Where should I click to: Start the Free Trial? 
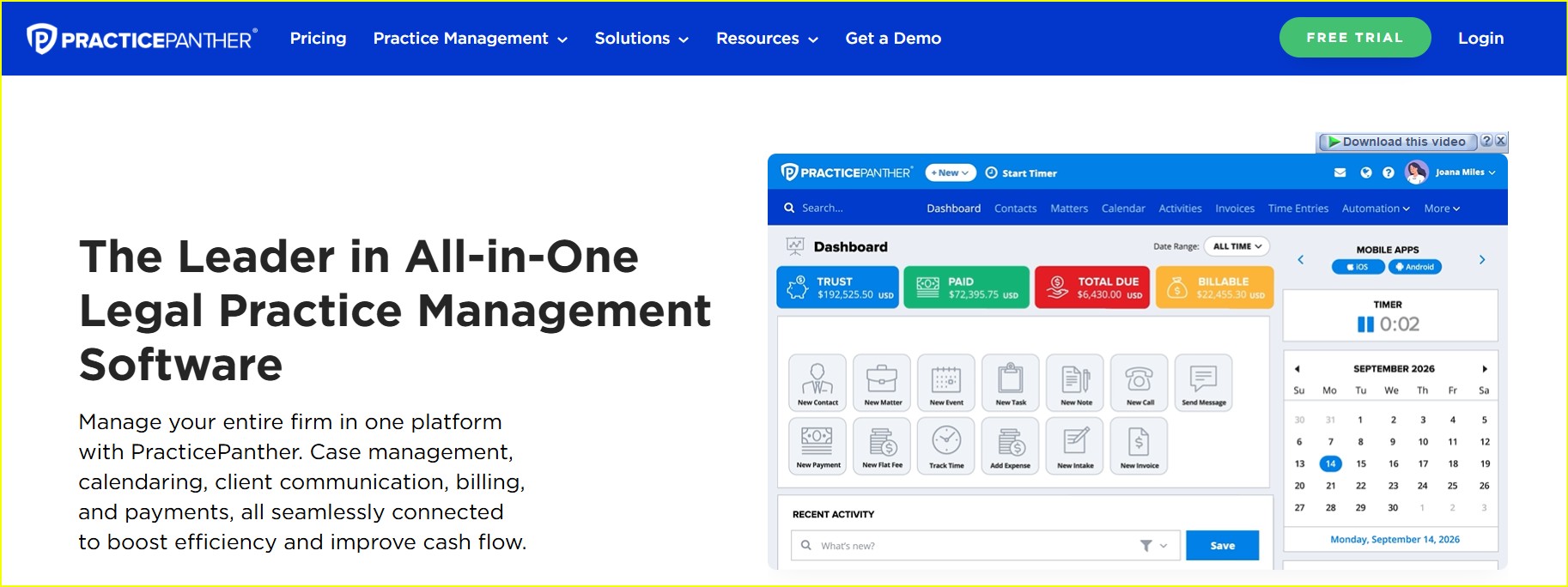pos(1355,38)
